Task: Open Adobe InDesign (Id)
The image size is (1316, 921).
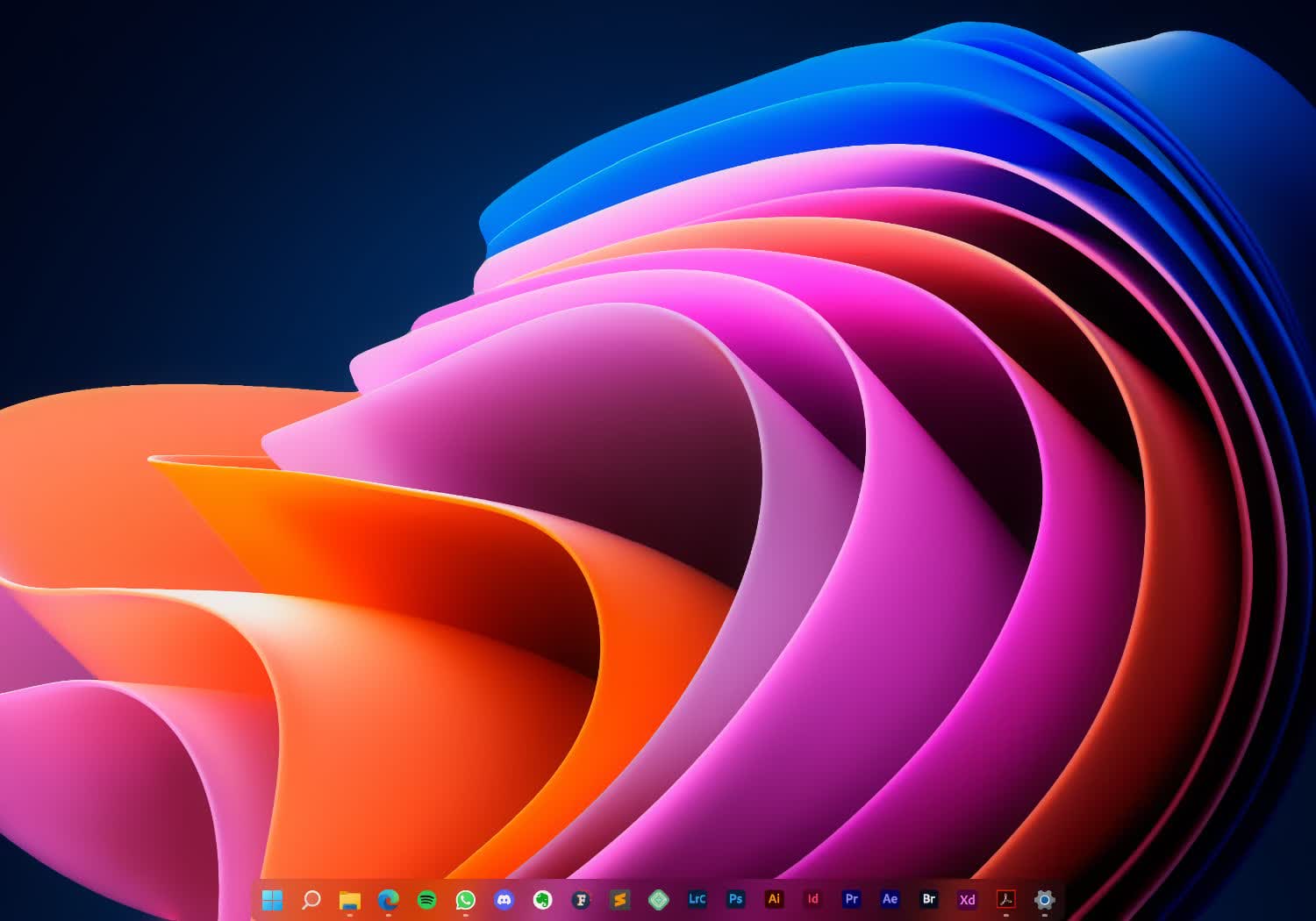Action: point(812,899)
